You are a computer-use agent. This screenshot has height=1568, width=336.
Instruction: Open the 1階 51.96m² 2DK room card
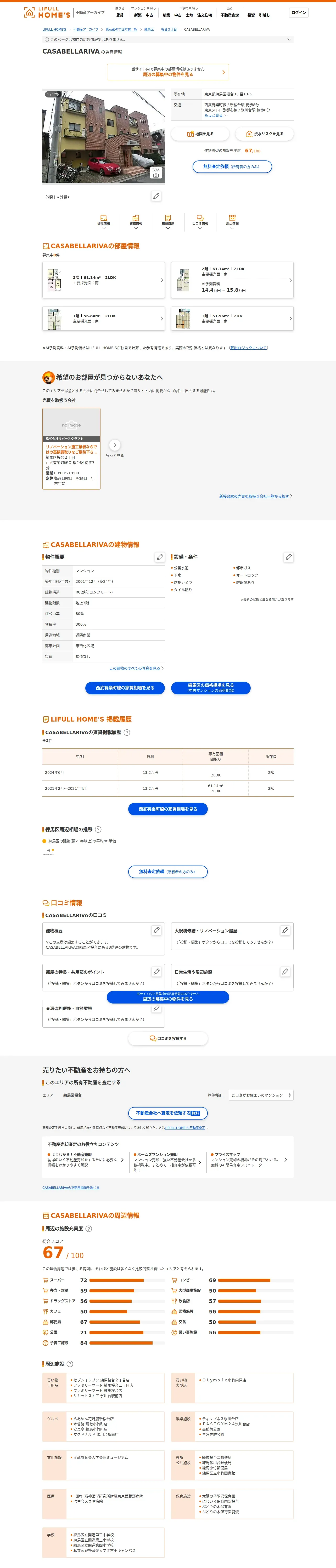tap(232, 318)
